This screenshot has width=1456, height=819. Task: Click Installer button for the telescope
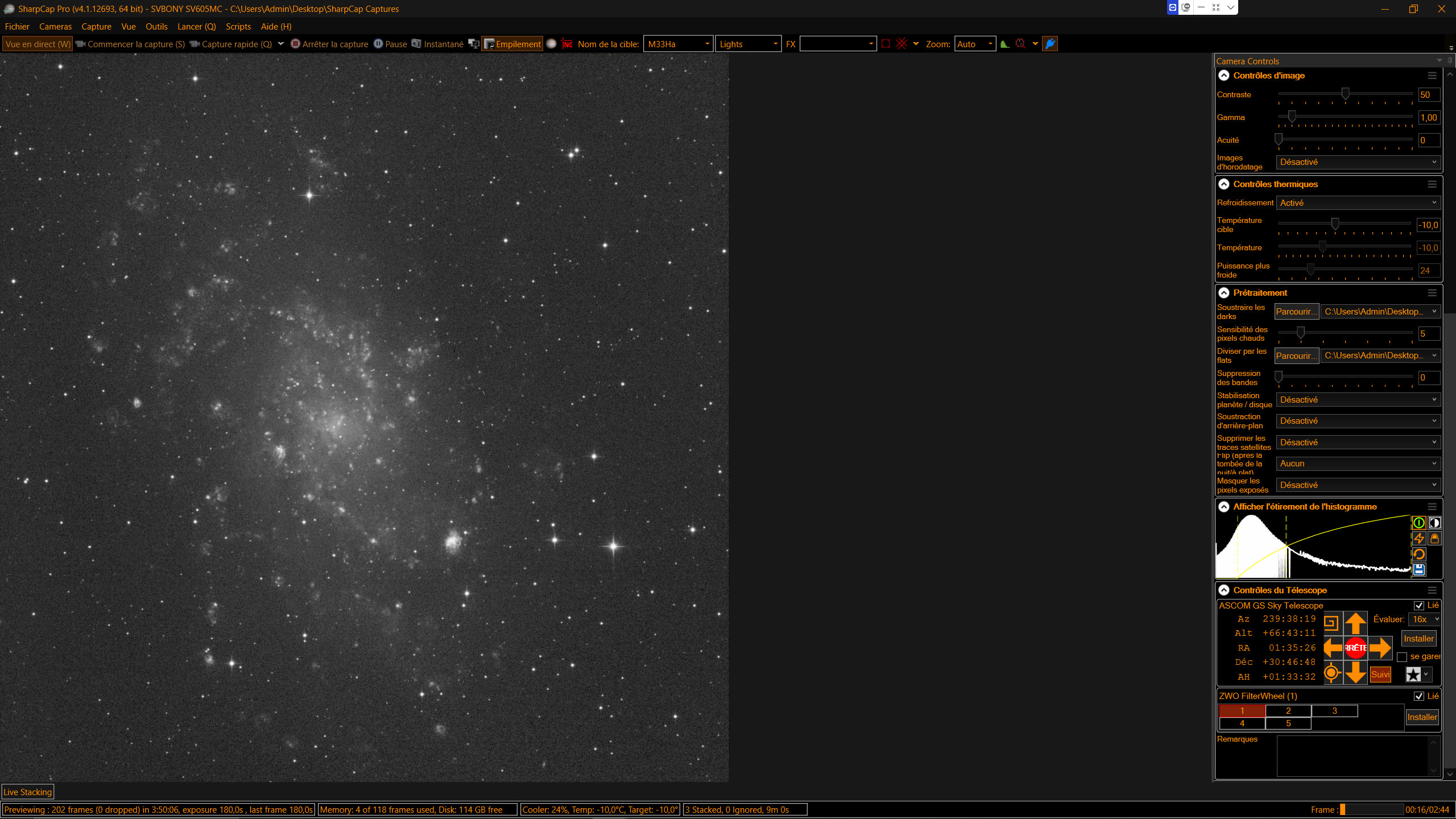tap(1418, 639)
